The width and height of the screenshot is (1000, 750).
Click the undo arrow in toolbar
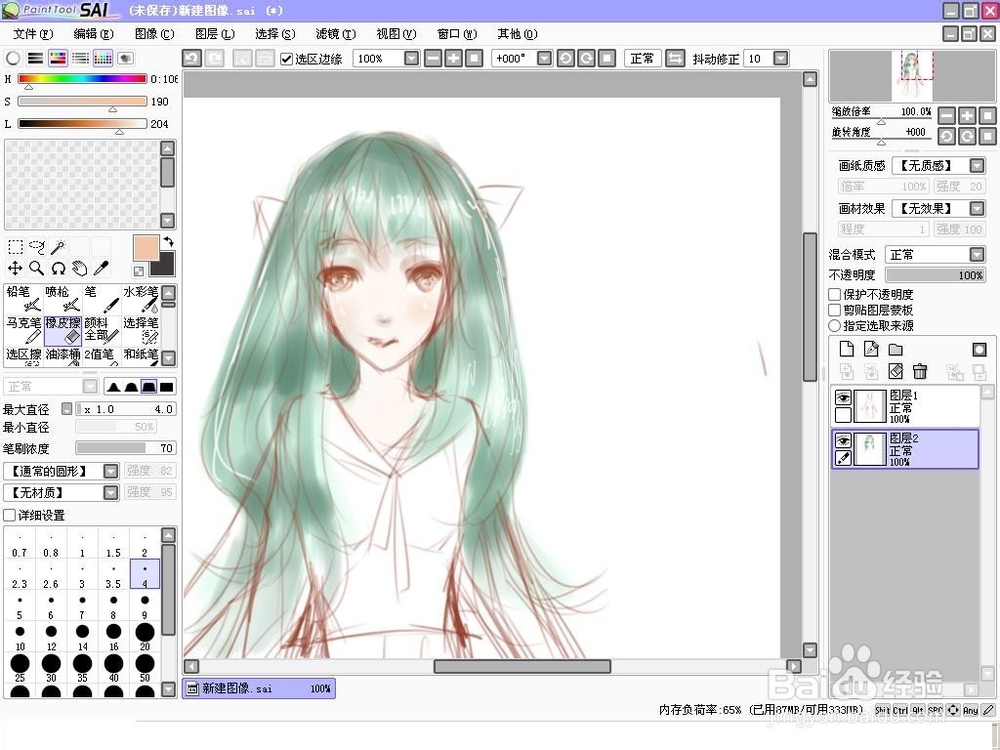(x=192, y=59)
